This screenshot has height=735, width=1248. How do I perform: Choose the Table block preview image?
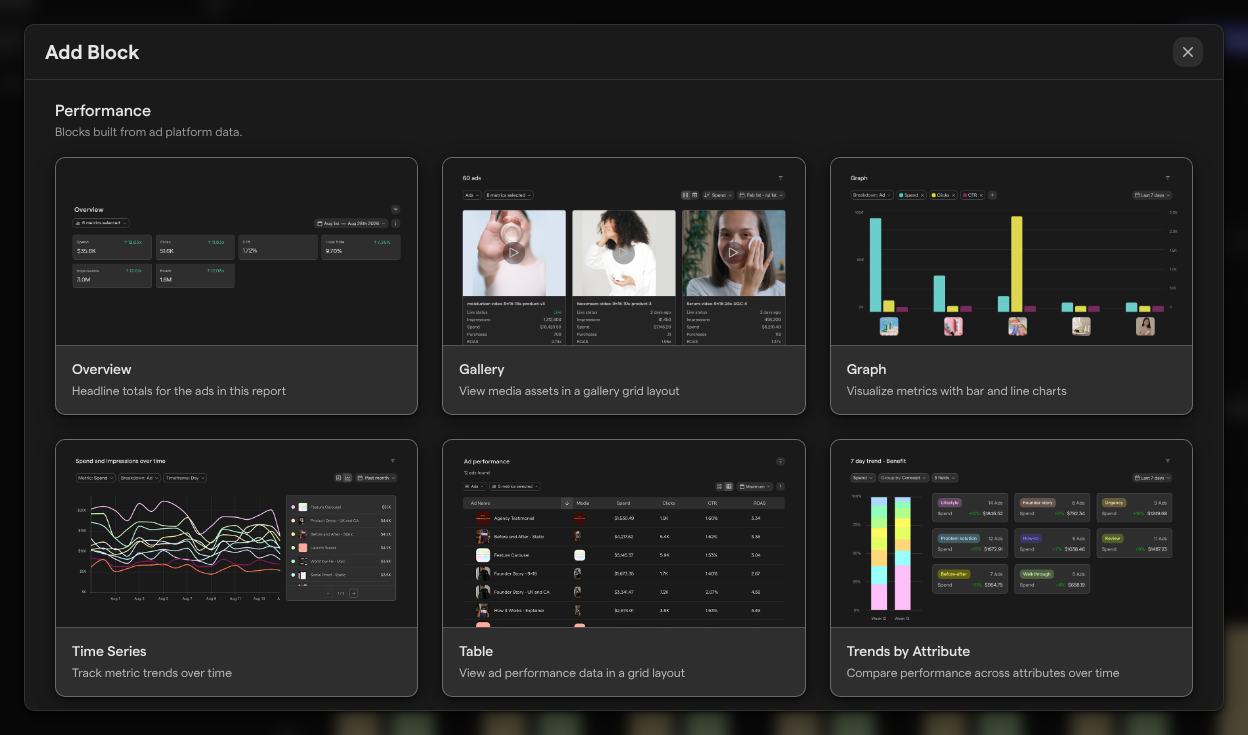[623, 534]
